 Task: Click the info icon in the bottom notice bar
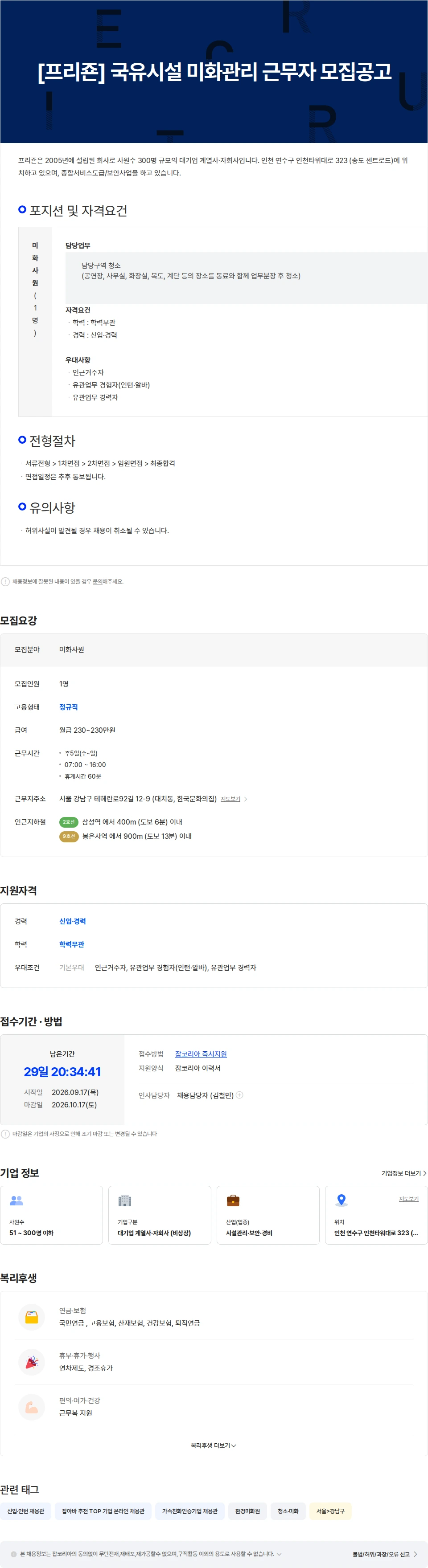(x=13, y=1554)
